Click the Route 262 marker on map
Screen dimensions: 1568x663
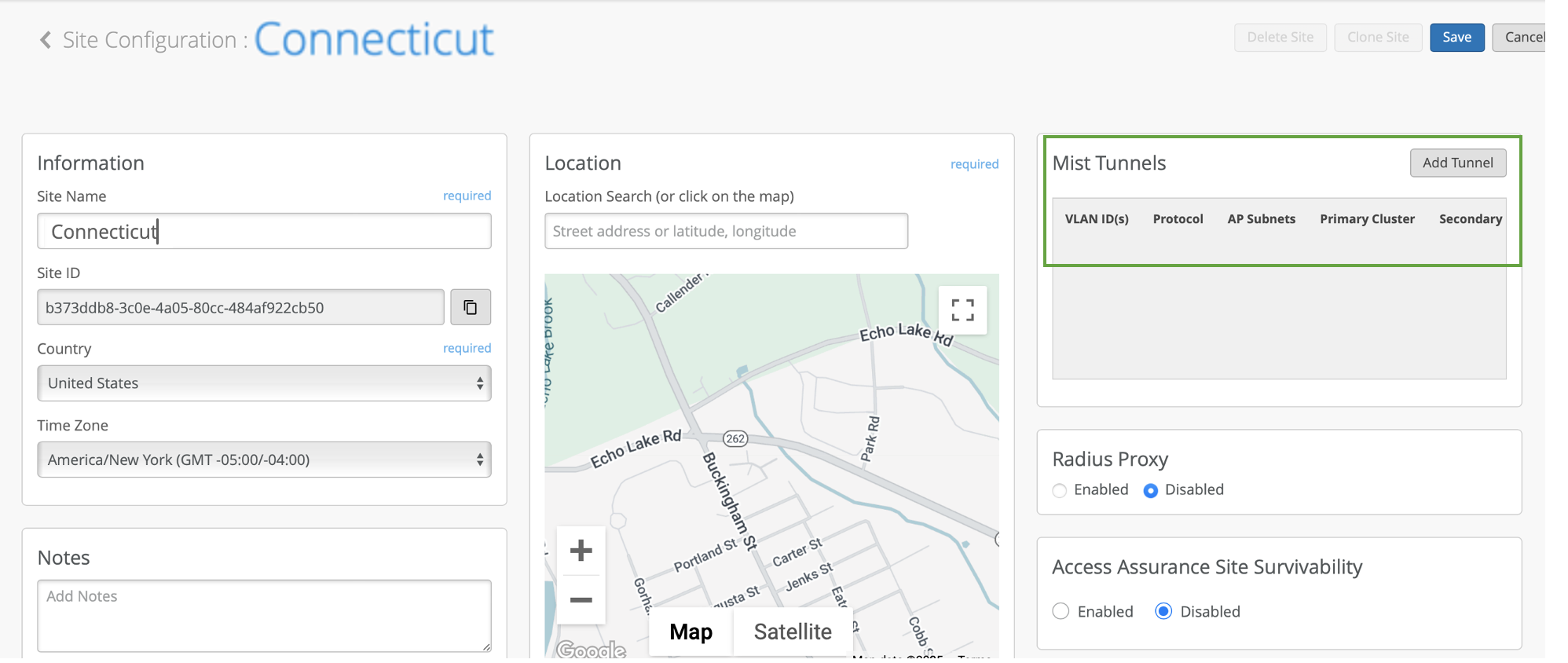[735, 438]
